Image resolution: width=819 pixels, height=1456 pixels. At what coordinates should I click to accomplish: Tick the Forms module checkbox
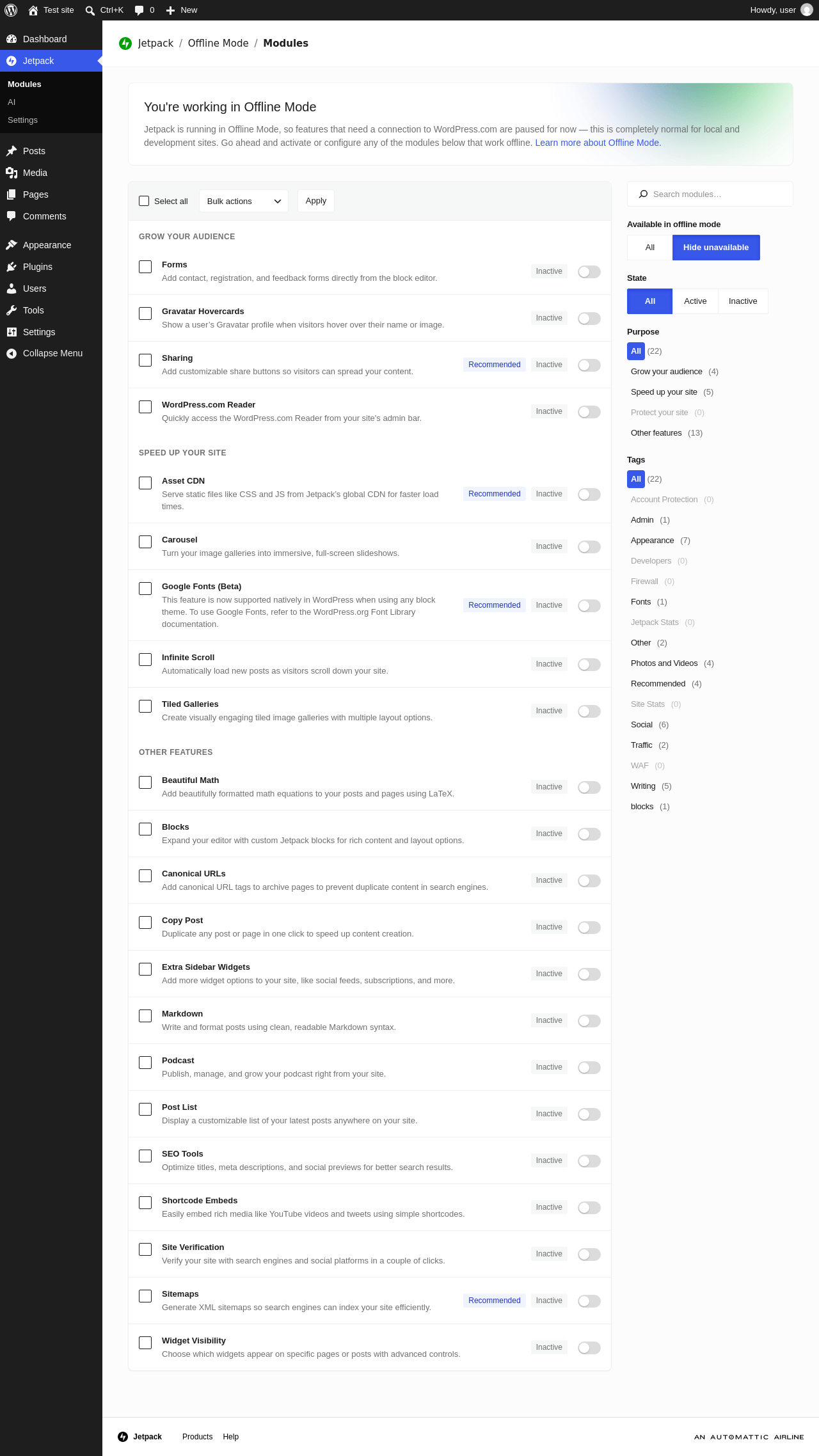[x=145, y=267]
